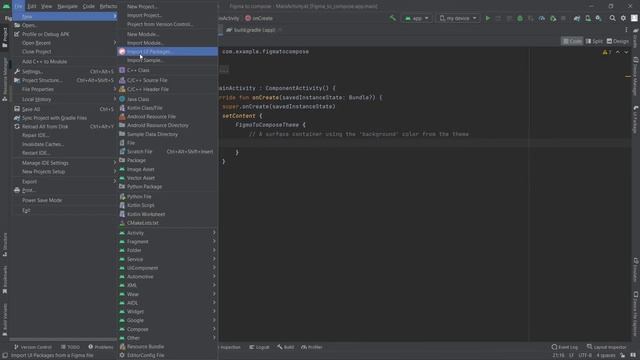Open Build Variants in left sidebar
The image size is (640, 360).
pos(5,320)
